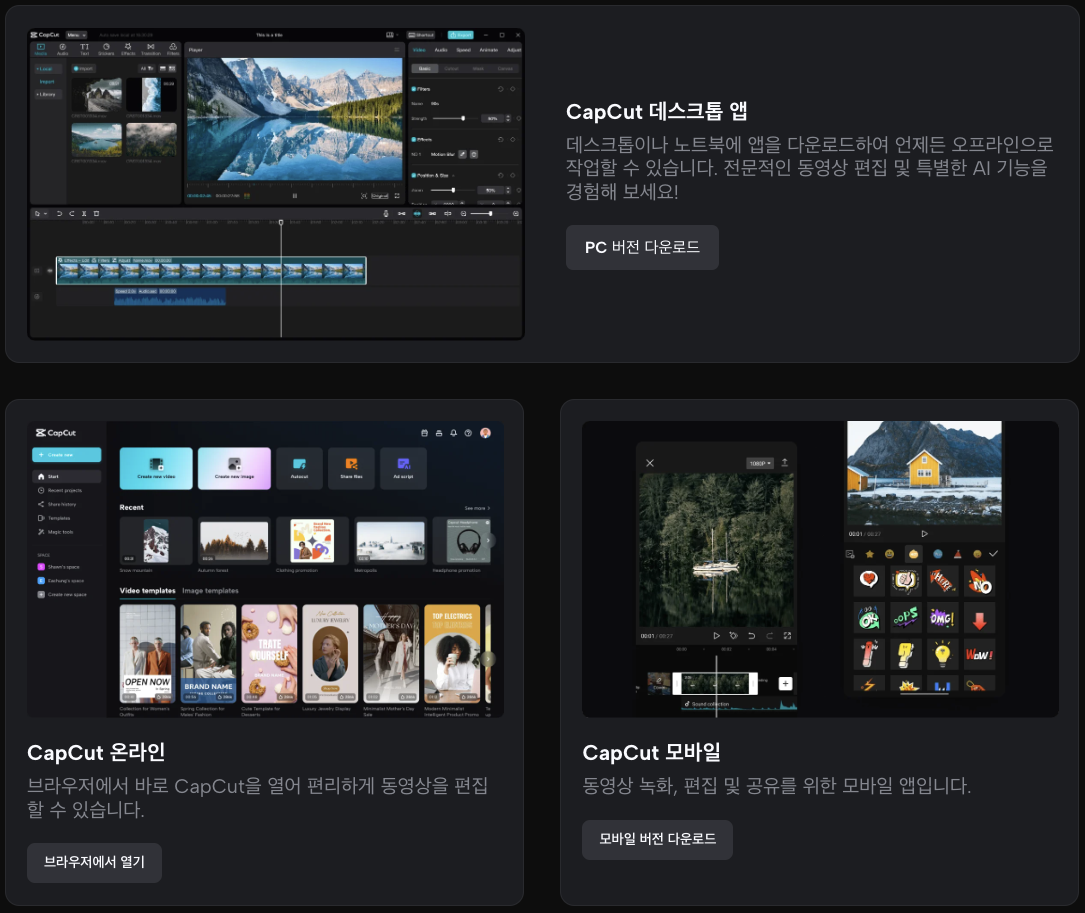Expand See more next to Recent
This screenshot has width=1085, height=913.
pyautogui.click(x=477, y=508)
